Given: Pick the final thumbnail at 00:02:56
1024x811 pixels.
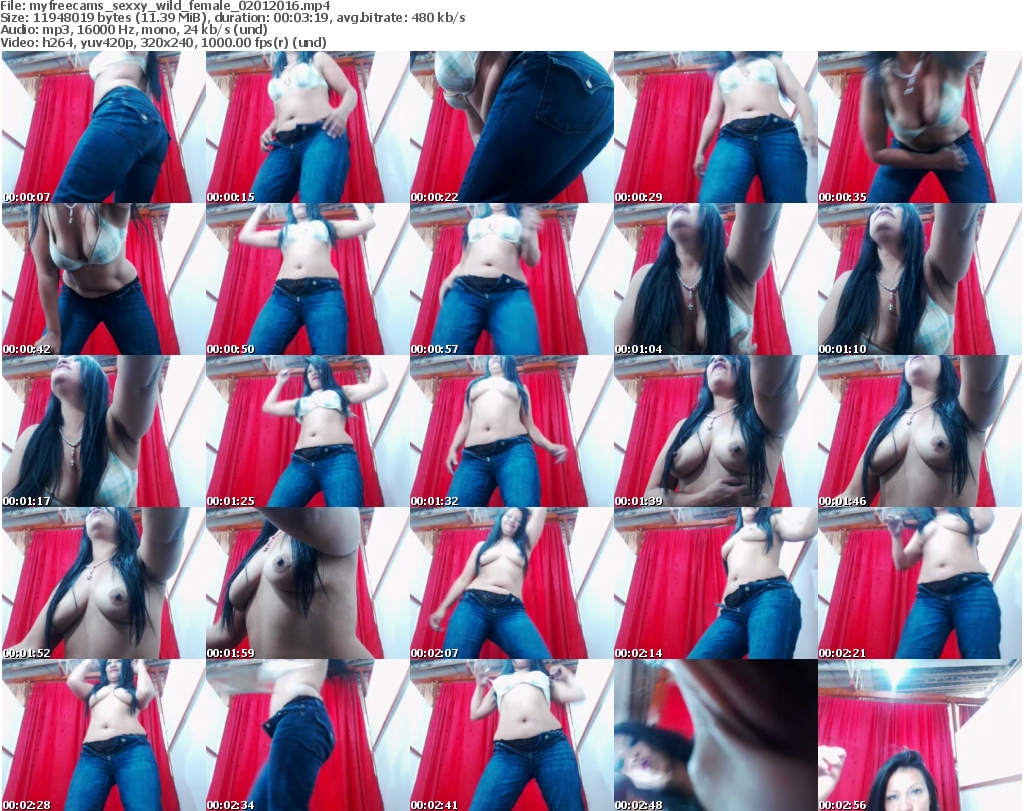Looking at the screenshot, I should tap(920, 735).
